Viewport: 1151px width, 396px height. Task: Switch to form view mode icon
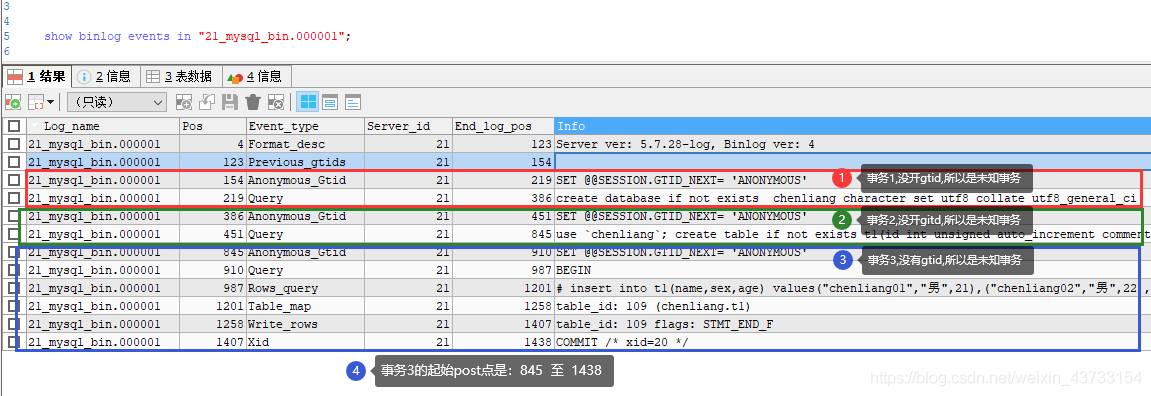click(x=330, y=102)
